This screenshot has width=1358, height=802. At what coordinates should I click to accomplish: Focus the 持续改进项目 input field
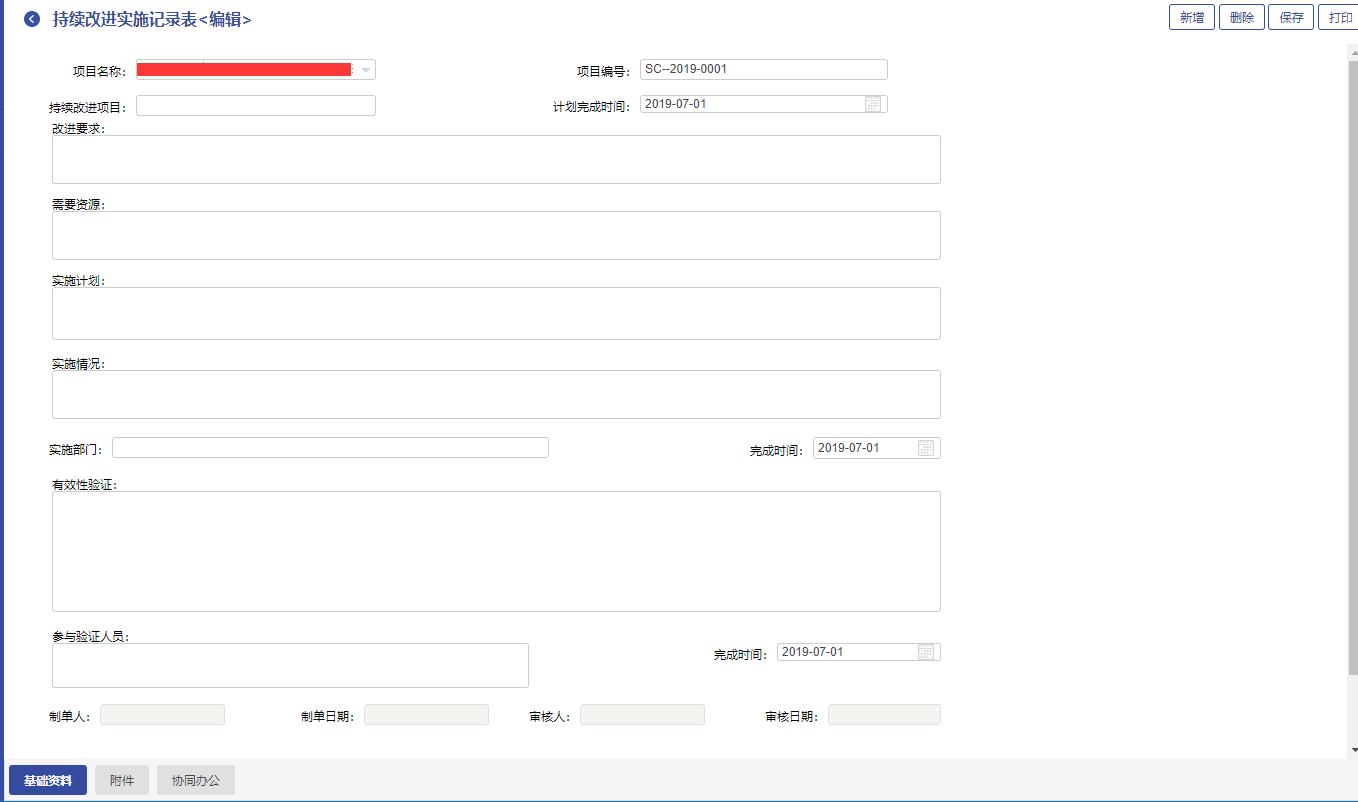tap(256, 106)
